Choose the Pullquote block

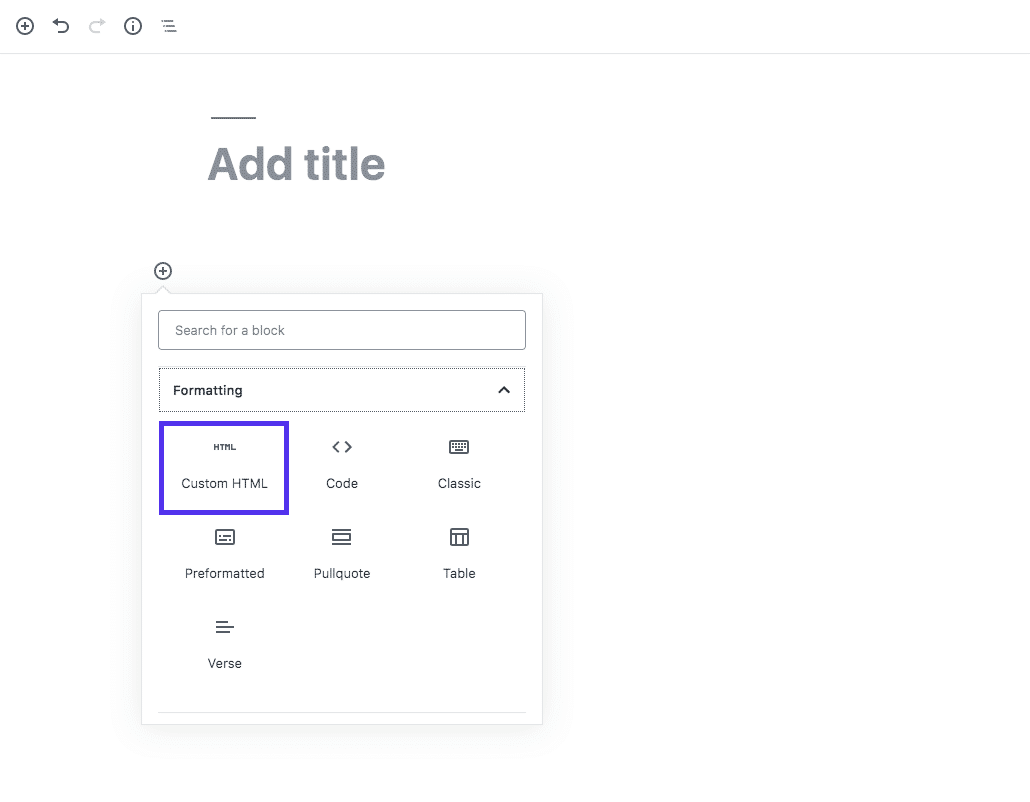coord(342,553)
